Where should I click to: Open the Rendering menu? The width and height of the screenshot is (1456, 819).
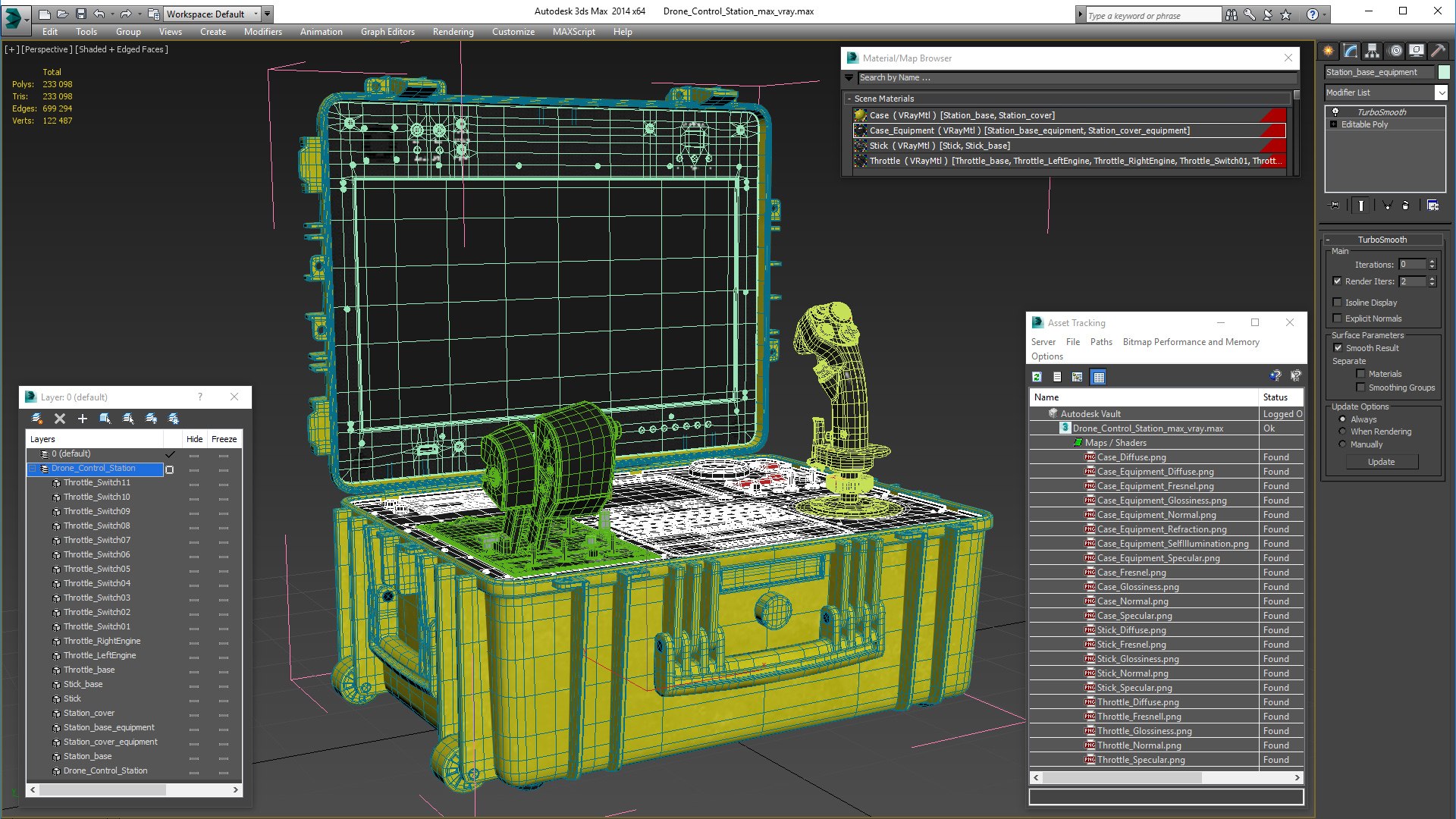coord(453,32)
